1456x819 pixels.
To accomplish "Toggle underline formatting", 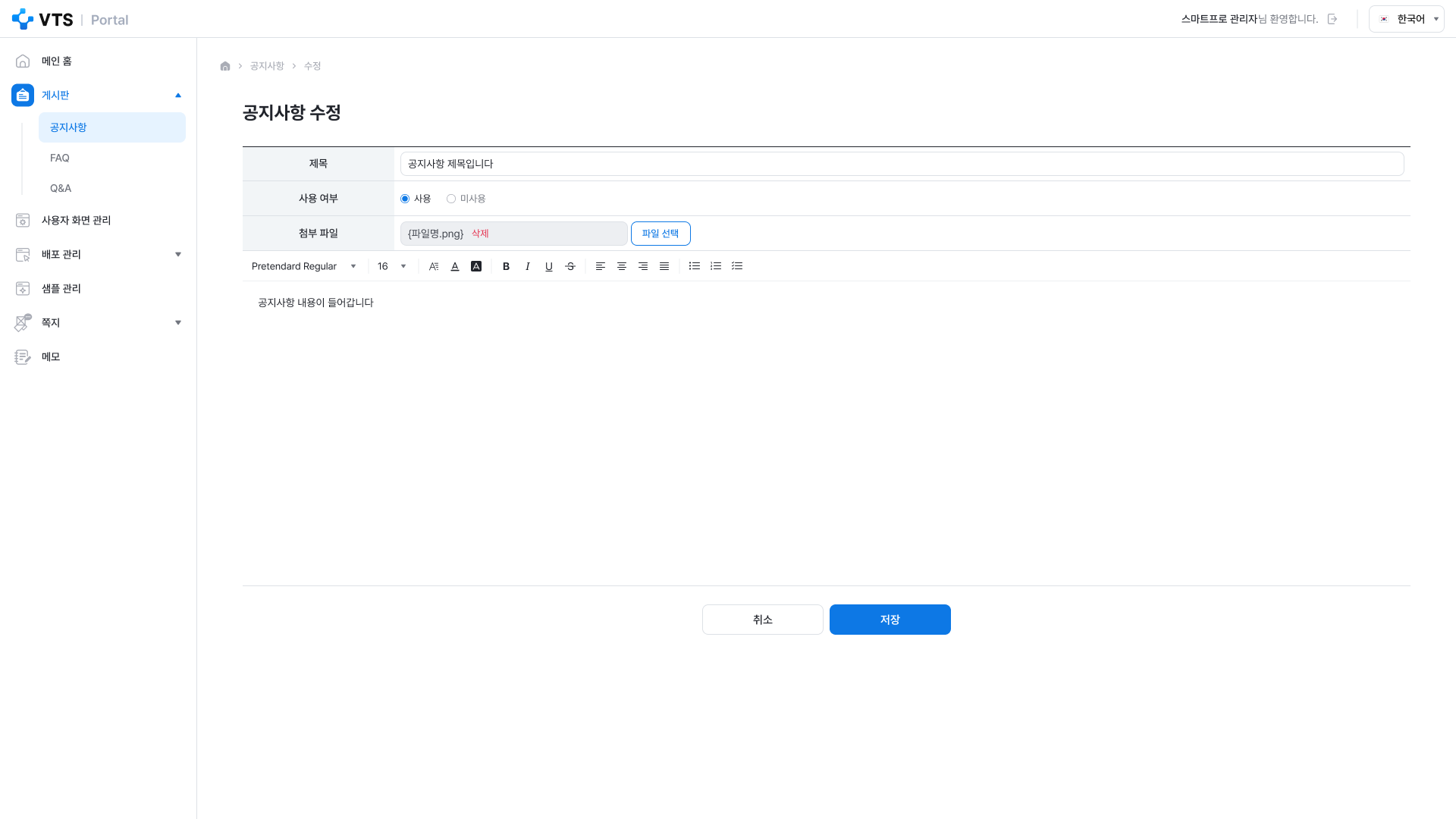I will click(x=549, y=266).
